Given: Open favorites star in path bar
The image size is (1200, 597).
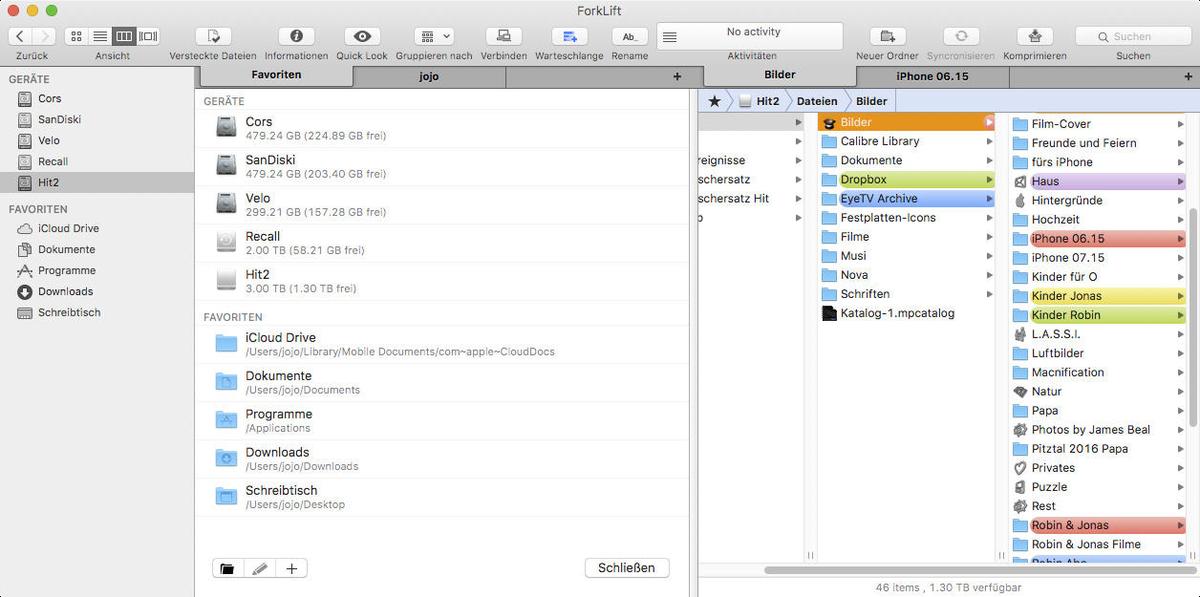Looking at the screenshot, I should (x=714, y=101).
